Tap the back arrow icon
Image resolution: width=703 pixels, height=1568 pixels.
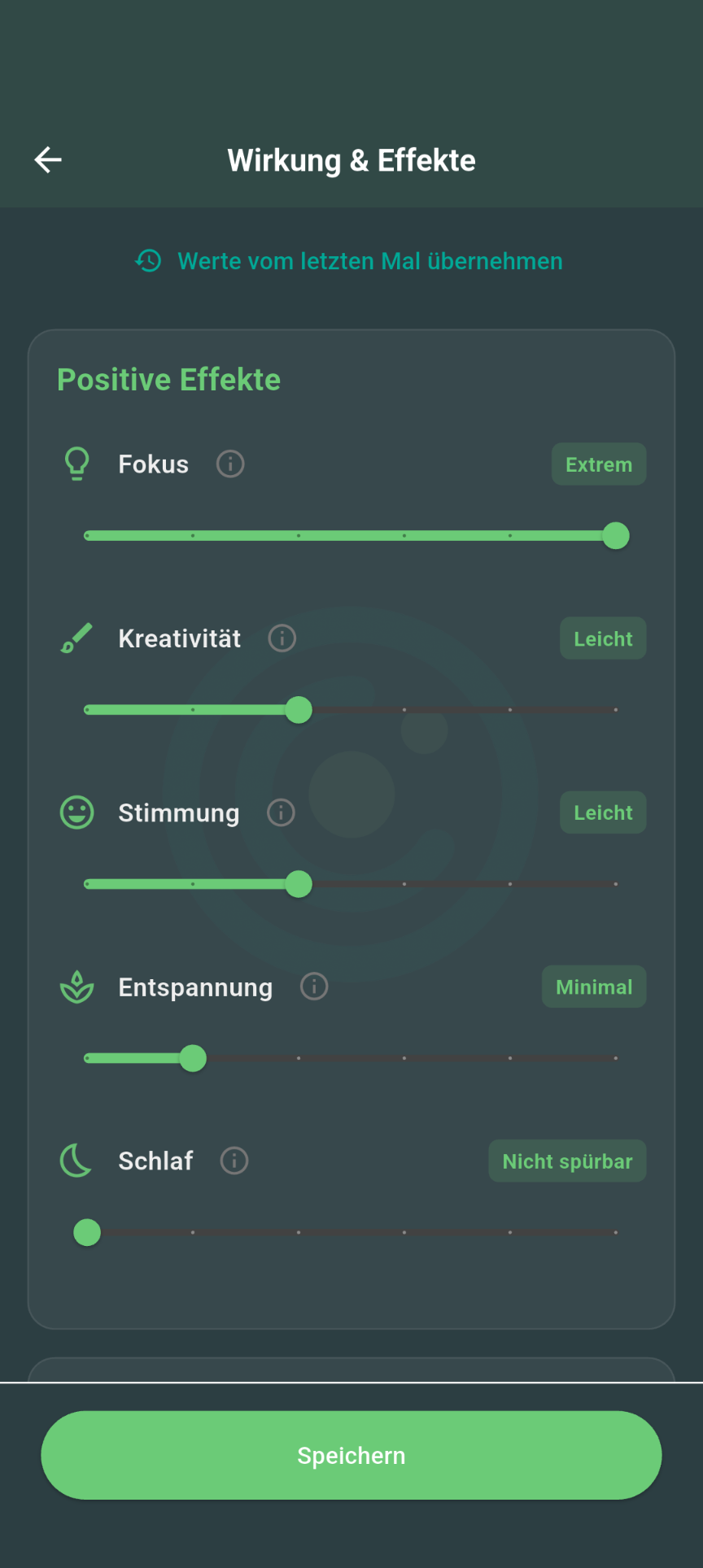[48, 160]
